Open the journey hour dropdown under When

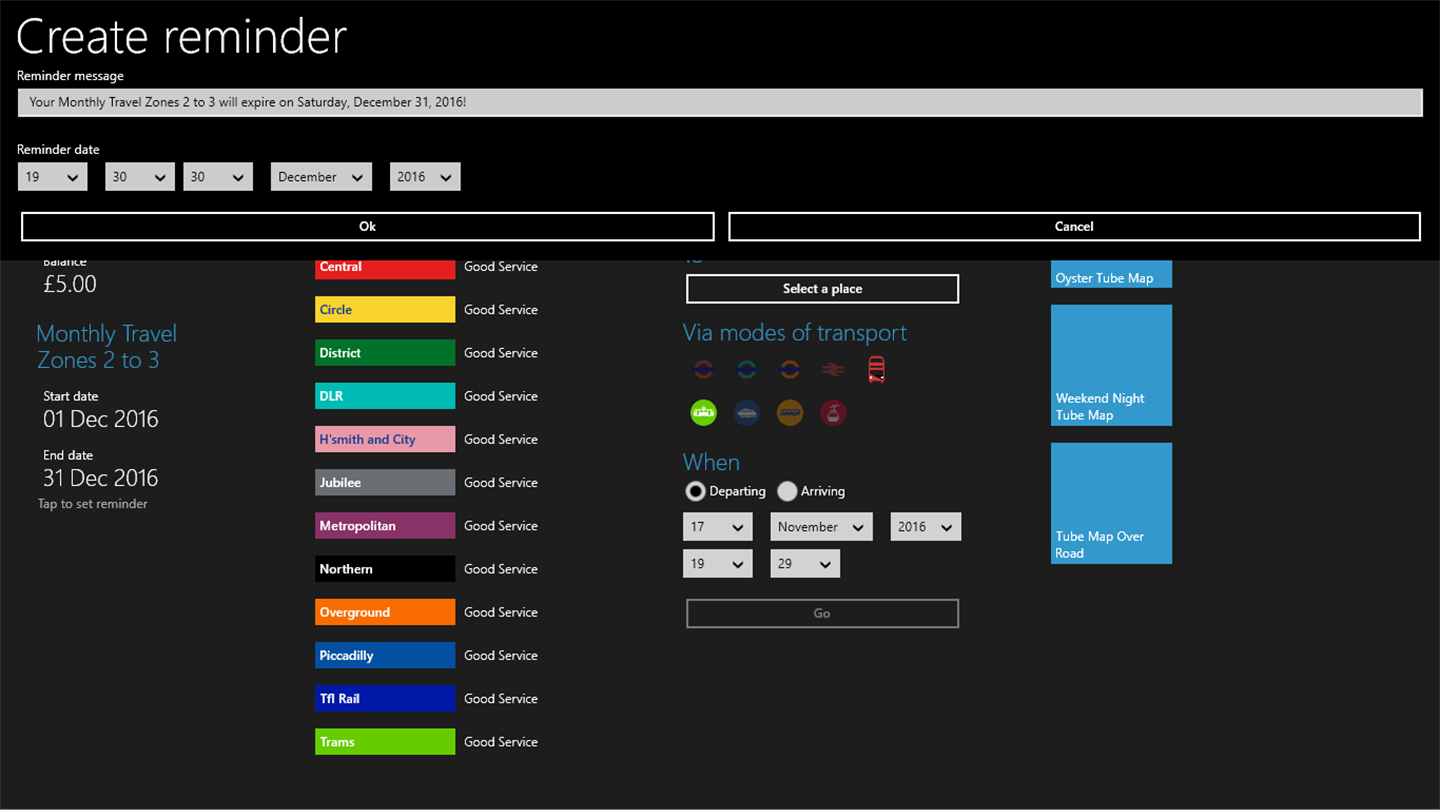click(718, 564)
